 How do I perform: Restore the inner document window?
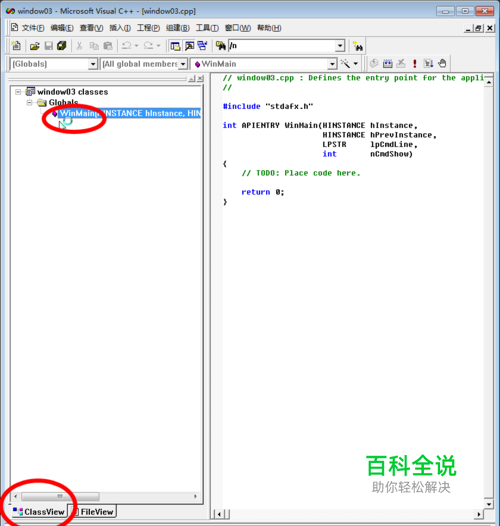(x=479, y=28)
